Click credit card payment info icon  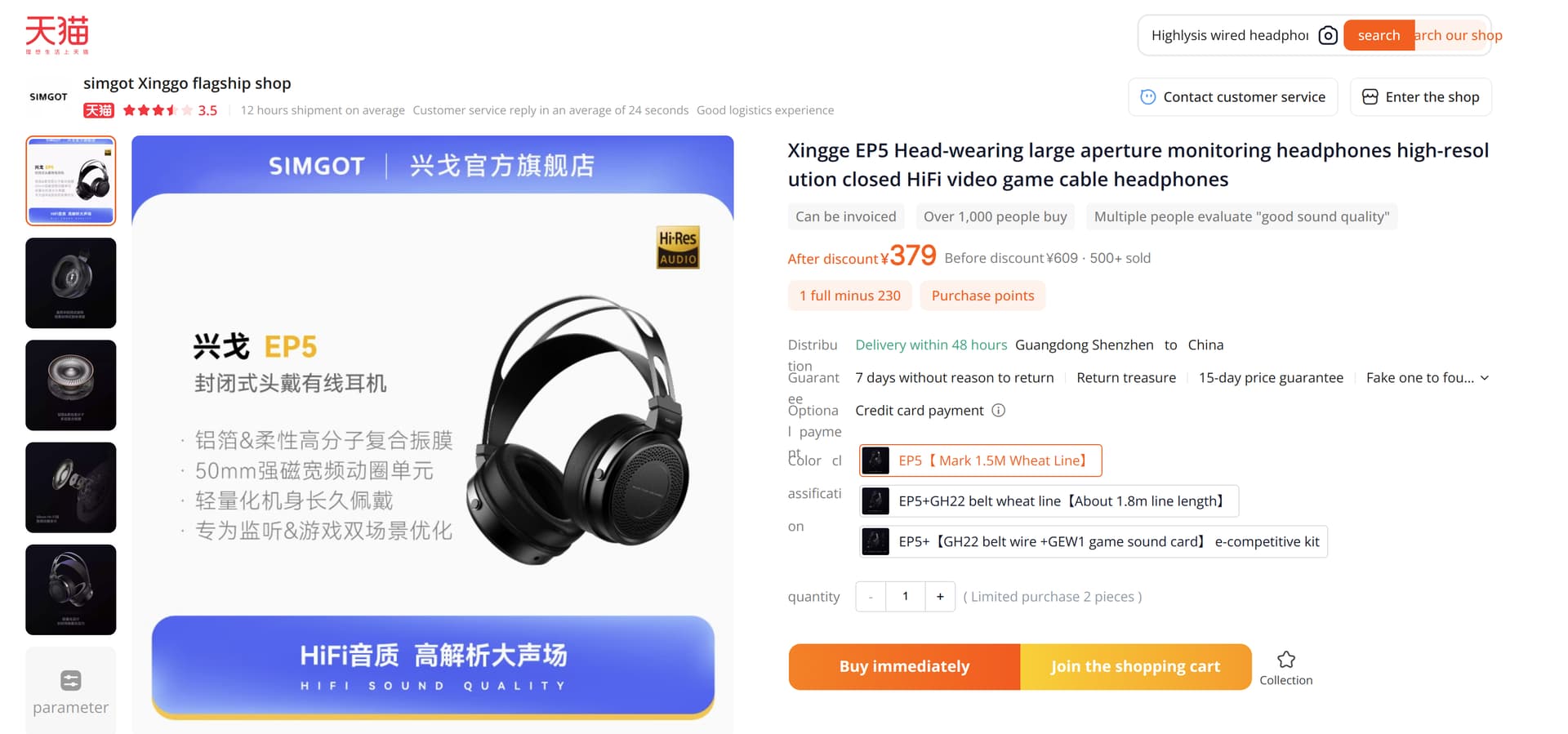(x=998, y=411)
